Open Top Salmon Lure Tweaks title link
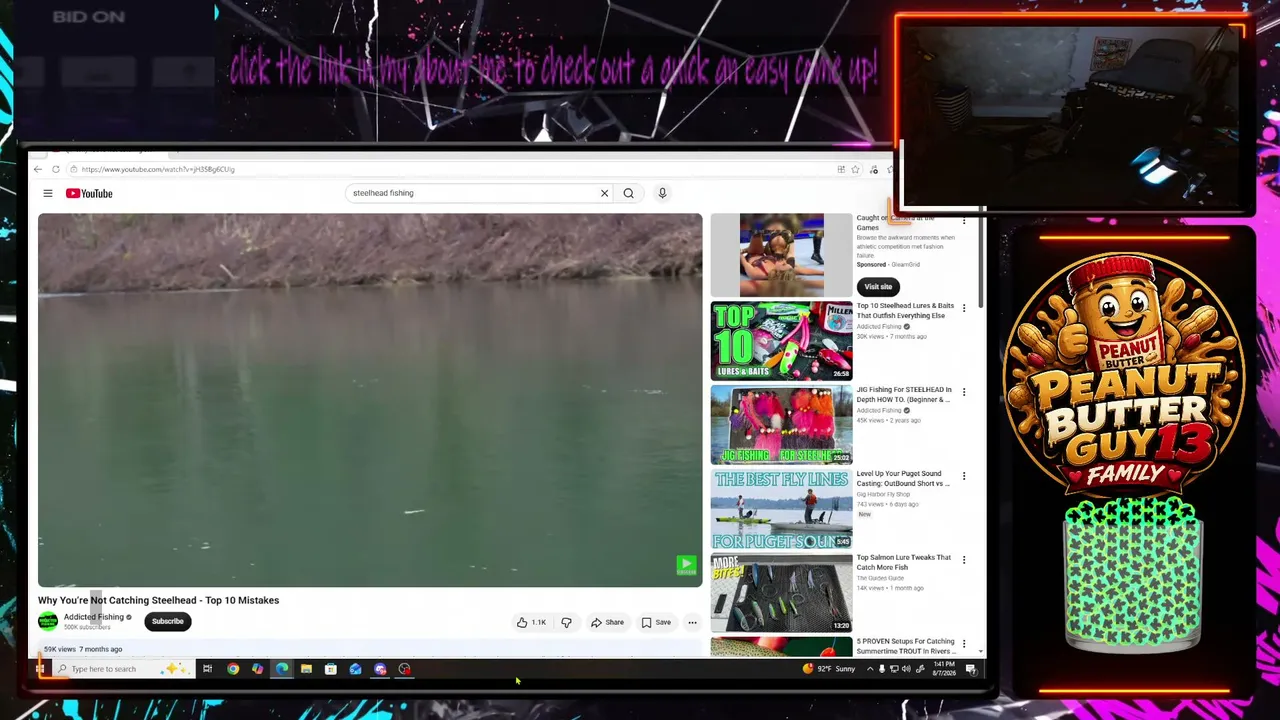 pos(903,563)
